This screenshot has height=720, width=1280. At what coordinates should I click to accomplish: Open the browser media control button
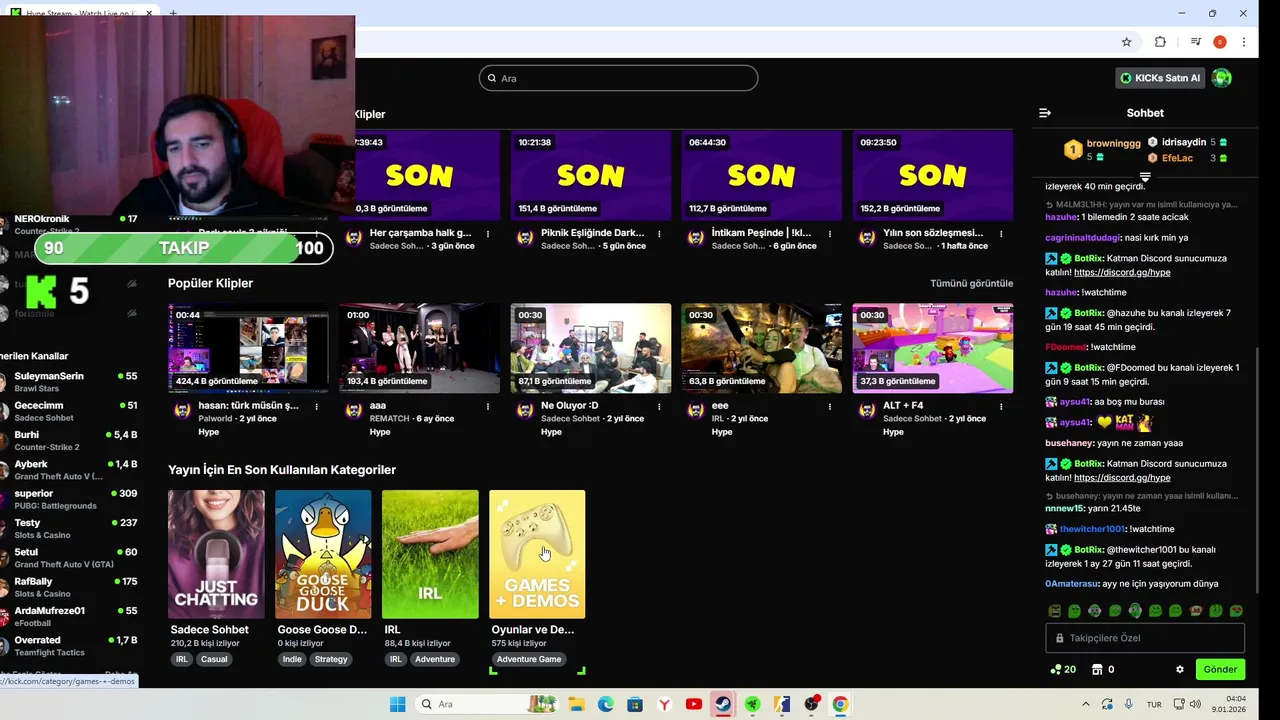pyautogui.click(x=1195, y=42)
